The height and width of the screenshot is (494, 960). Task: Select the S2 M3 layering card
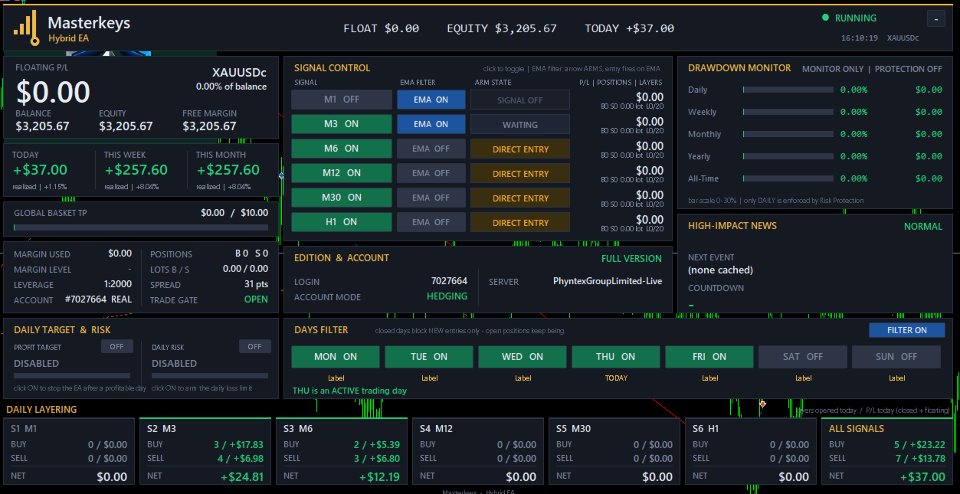click(x=205, y=452)
